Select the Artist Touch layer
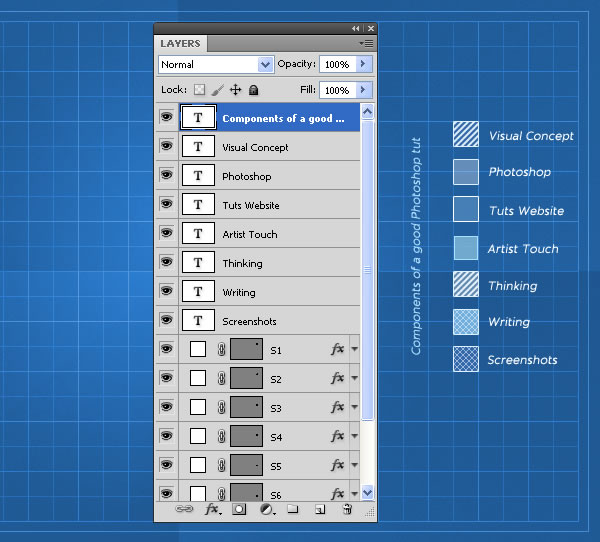 click(x=269, y=234)
